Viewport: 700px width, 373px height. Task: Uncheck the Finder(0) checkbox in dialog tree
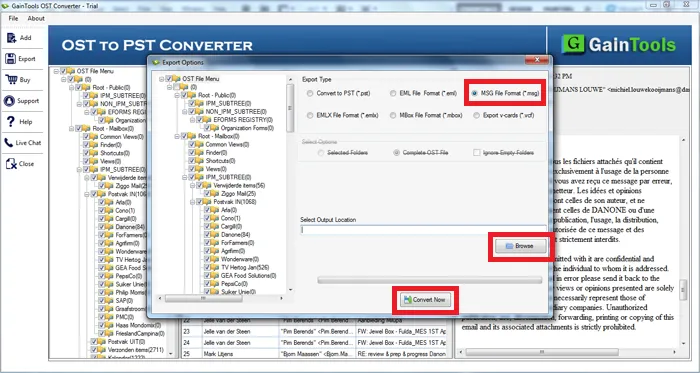(192, 153)
